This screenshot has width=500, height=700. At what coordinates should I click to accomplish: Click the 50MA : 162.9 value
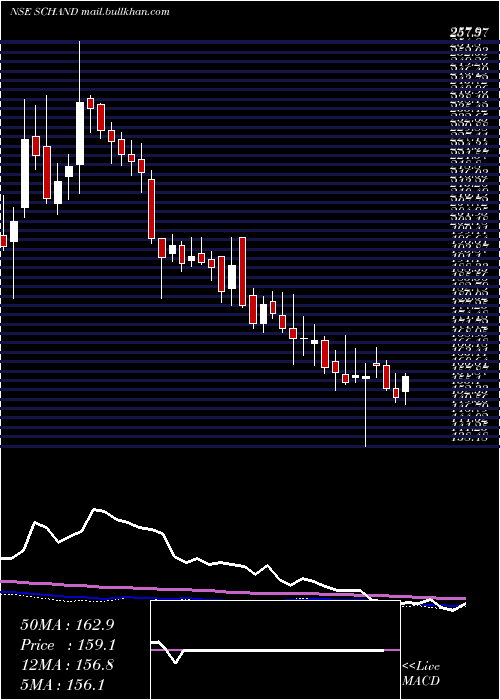68,624
